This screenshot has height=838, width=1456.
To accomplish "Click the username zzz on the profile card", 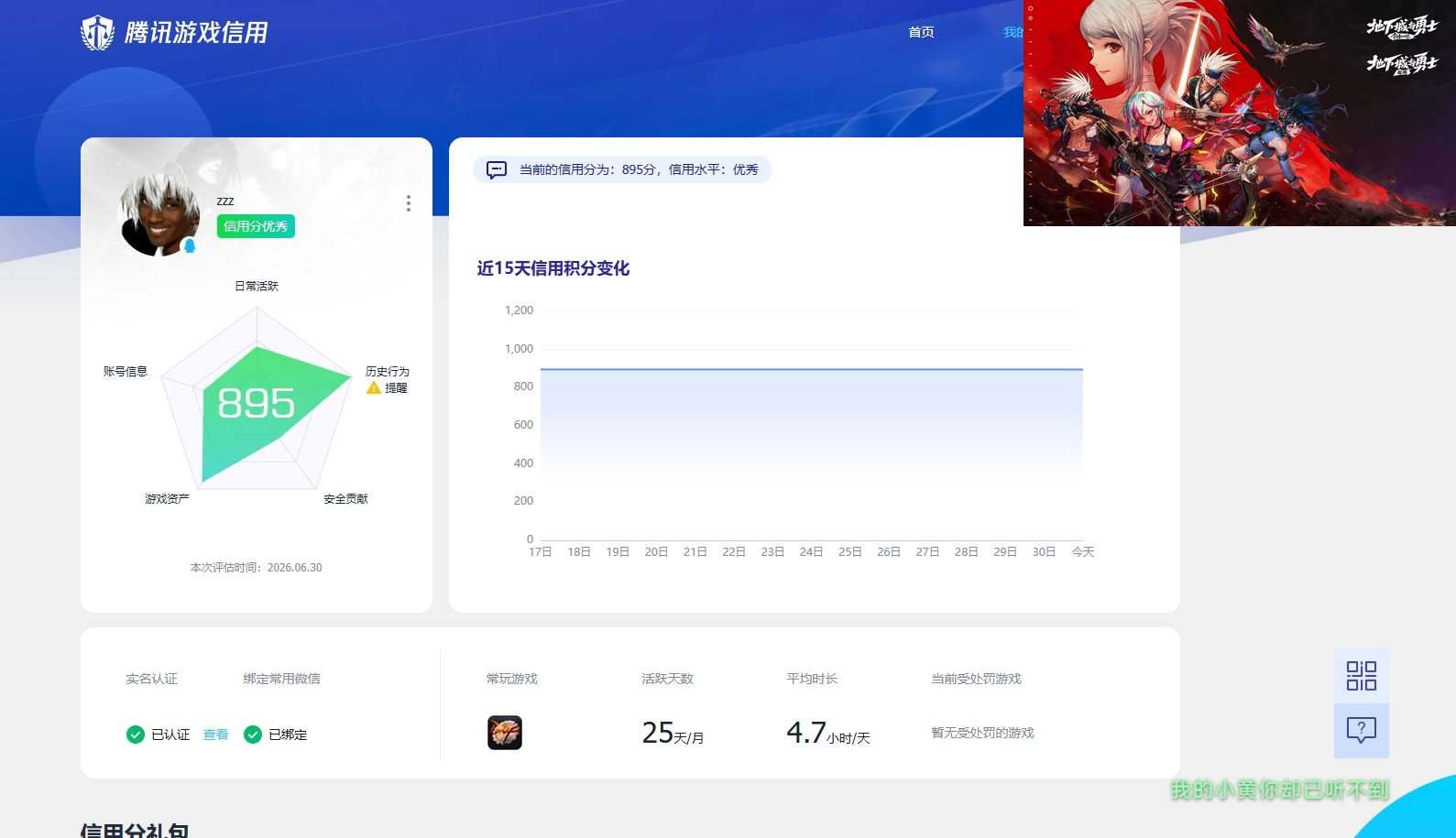I will click(225, 201).
